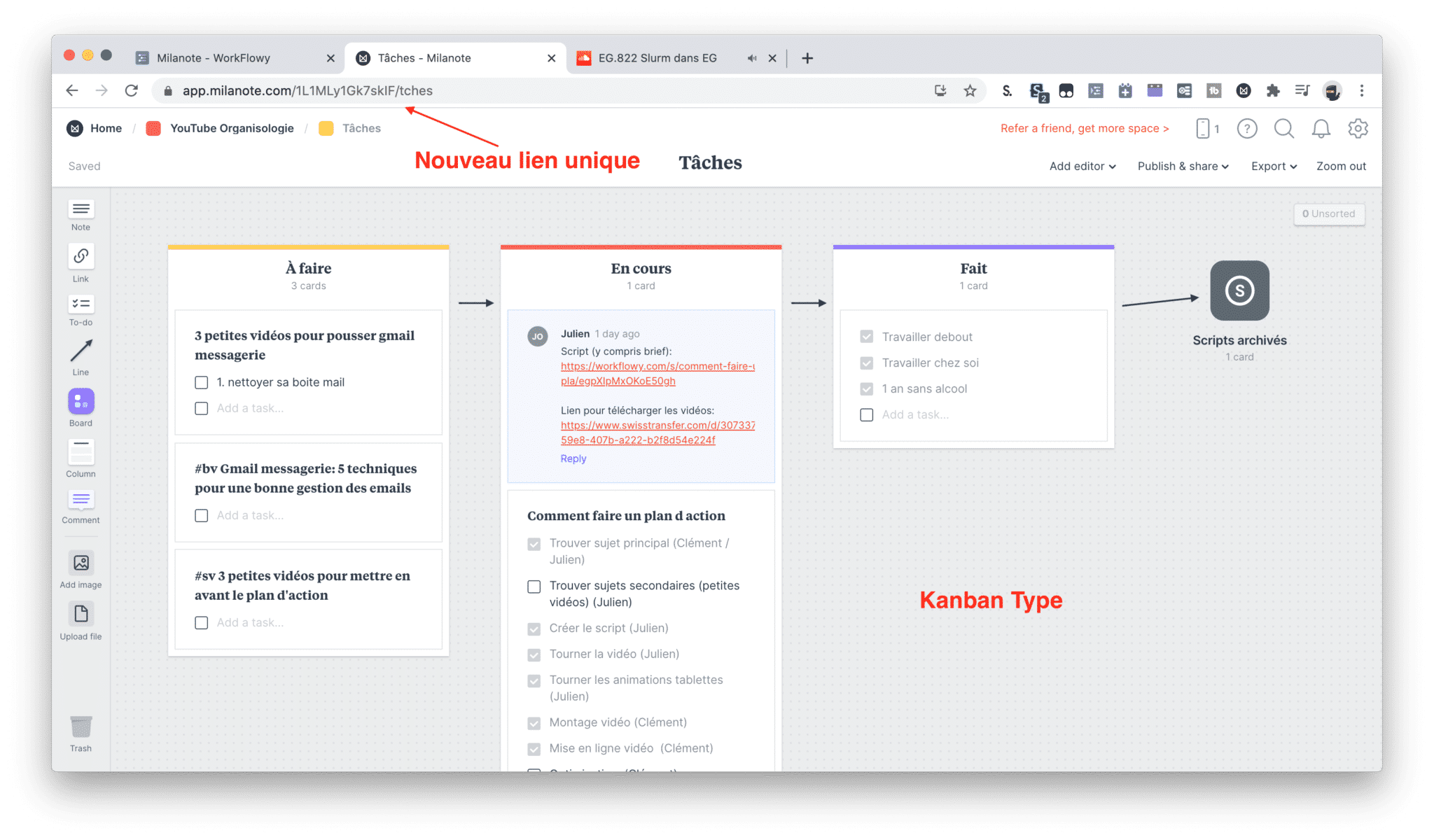
Task: Switch to Milanote - WorkFlowy tab
Action: tap(235, 58)
